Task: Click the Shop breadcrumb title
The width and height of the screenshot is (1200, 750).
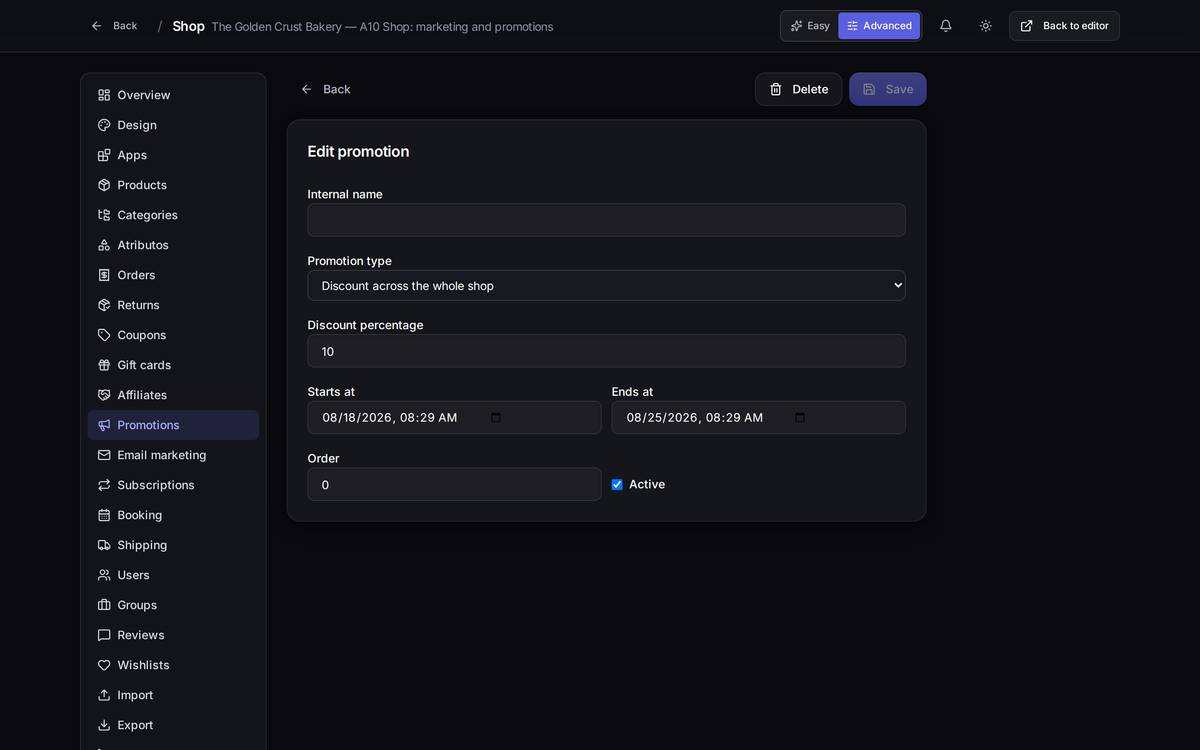Action: (x=188, y=26)
